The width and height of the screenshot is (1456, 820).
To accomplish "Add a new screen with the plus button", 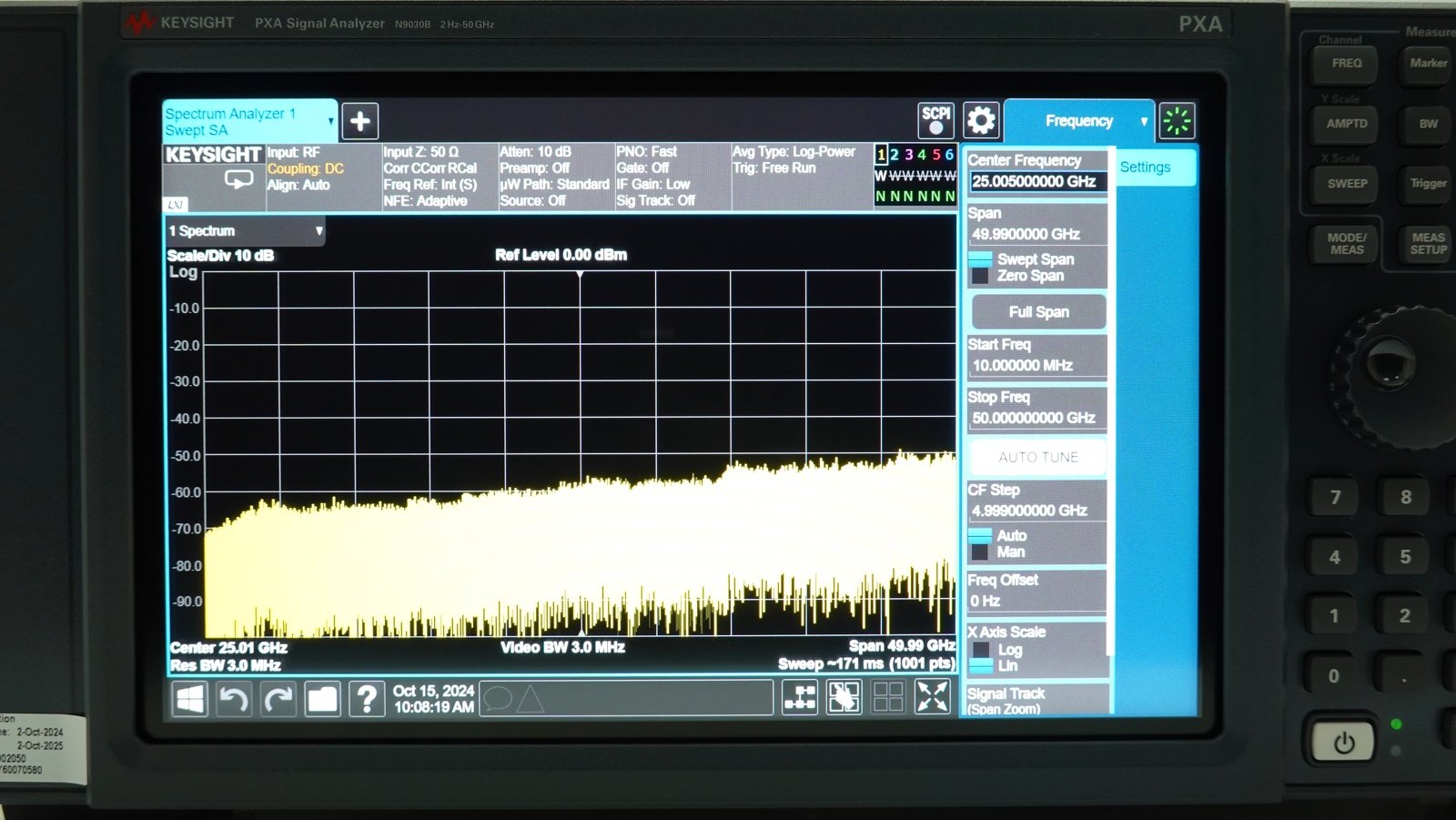I will click(x=360, y=121).
